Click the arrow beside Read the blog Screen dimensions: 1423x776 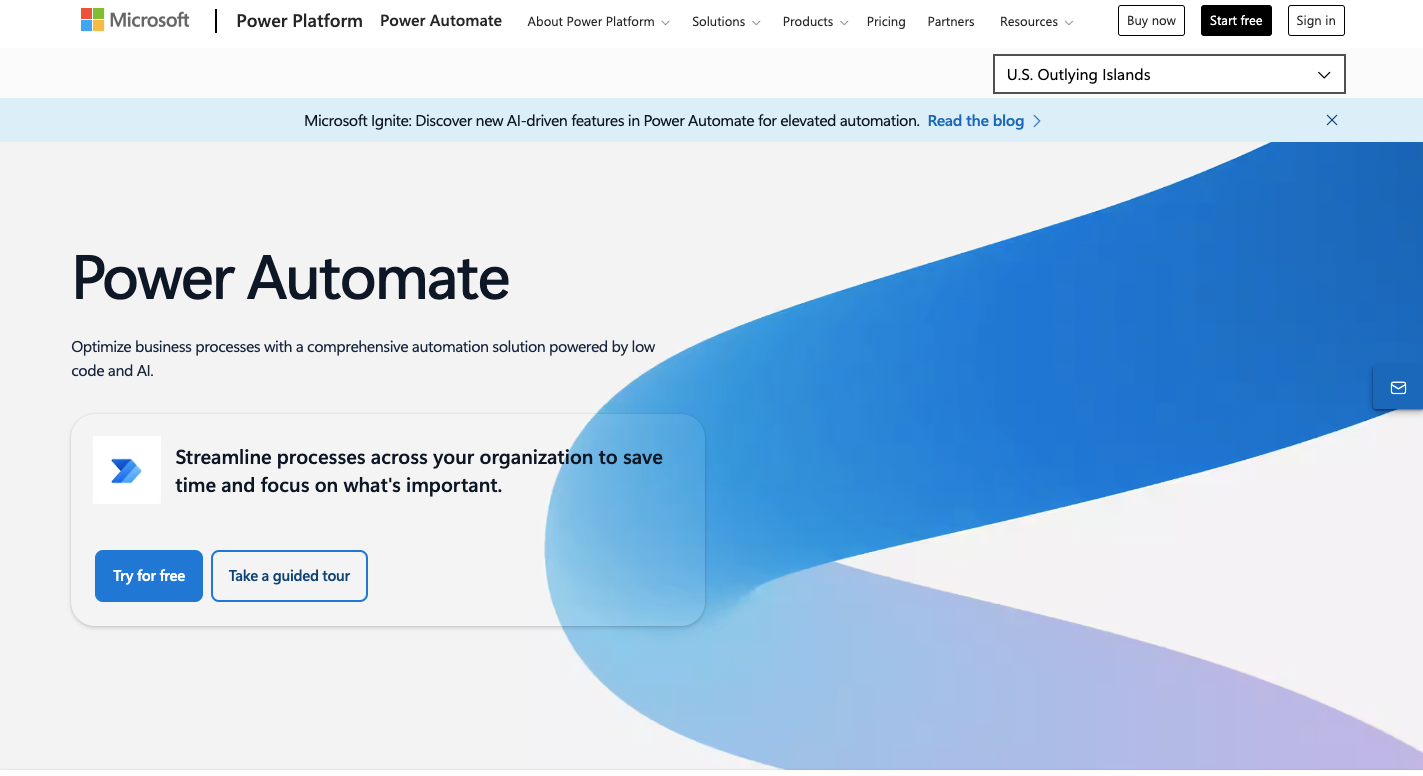coord(1037,120)
